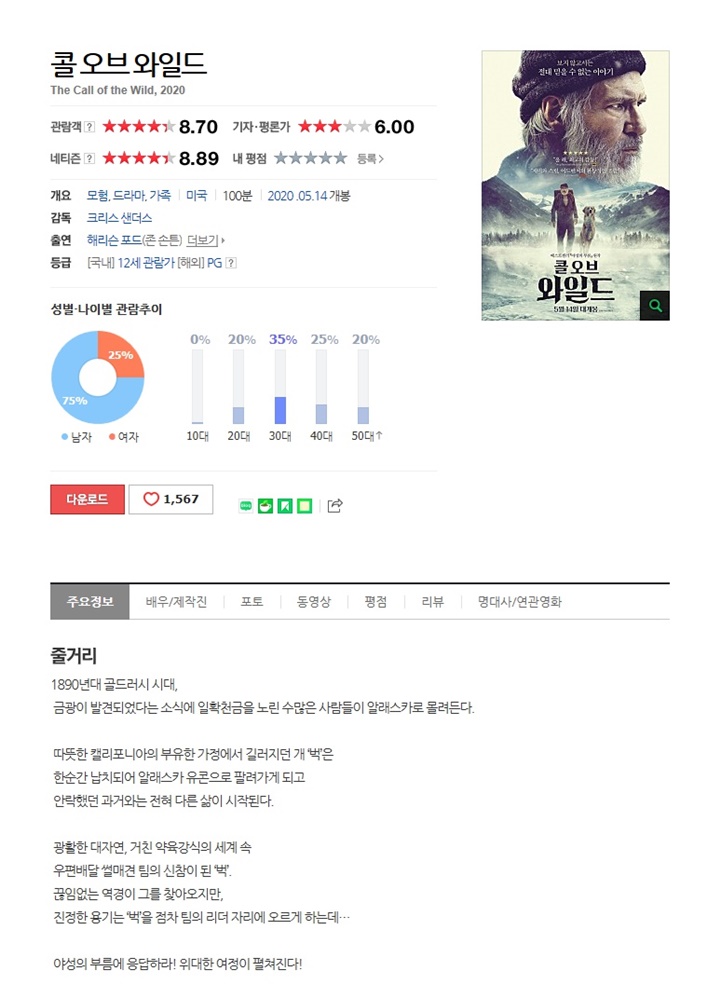Open the external share arrow icon

tap(335, 505)
